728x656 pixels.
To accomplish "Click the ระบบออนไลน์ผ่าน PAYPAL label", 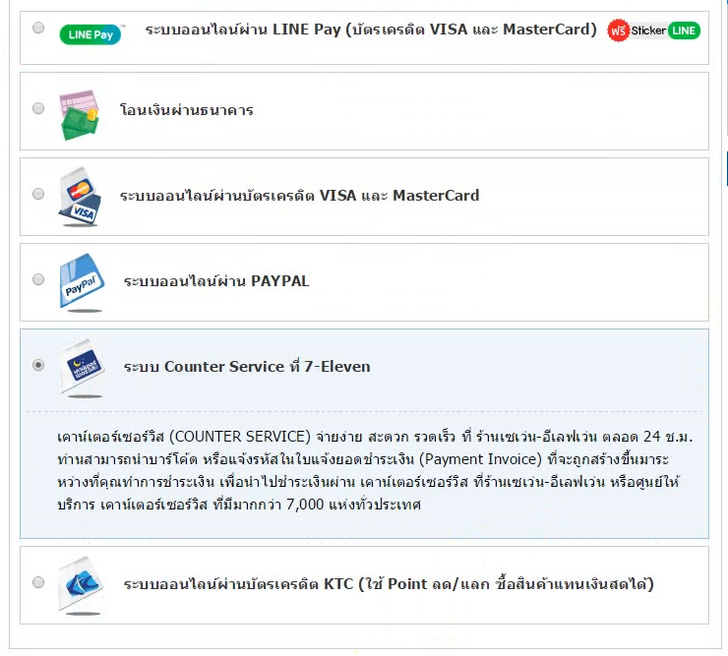I will click(x=216, y=281).
